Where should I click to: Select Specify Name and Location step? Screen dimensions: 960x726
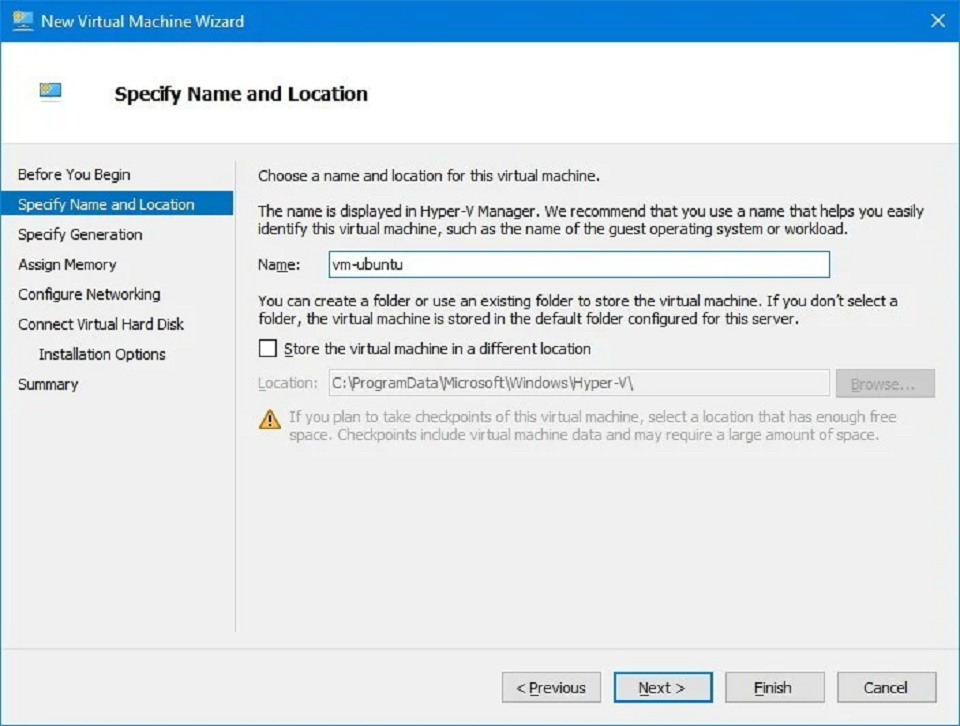tap(117, 204)
